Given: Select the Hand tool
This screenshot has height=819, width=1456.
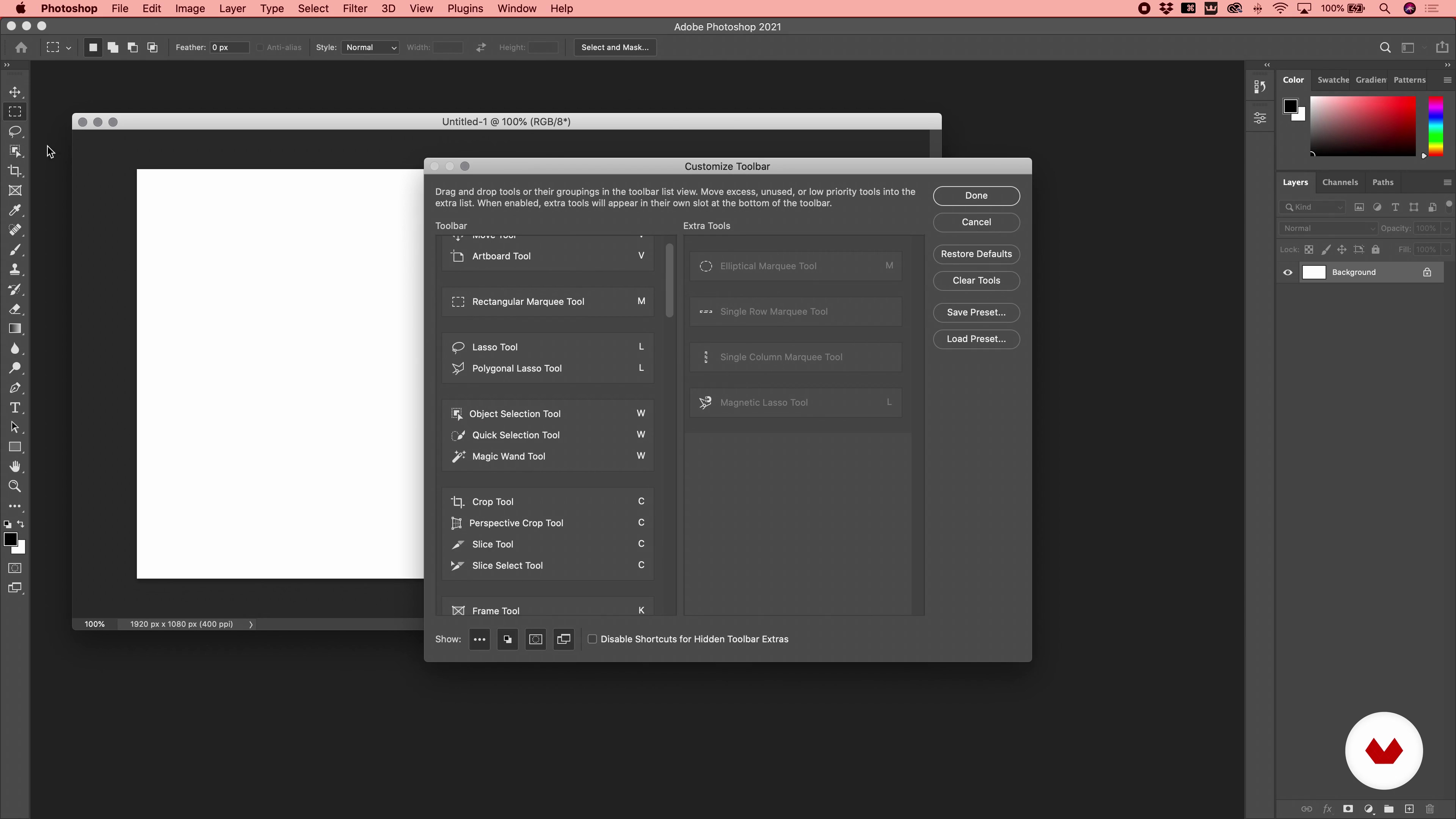Looking at the screenshot, I should [x=15, y=466].
